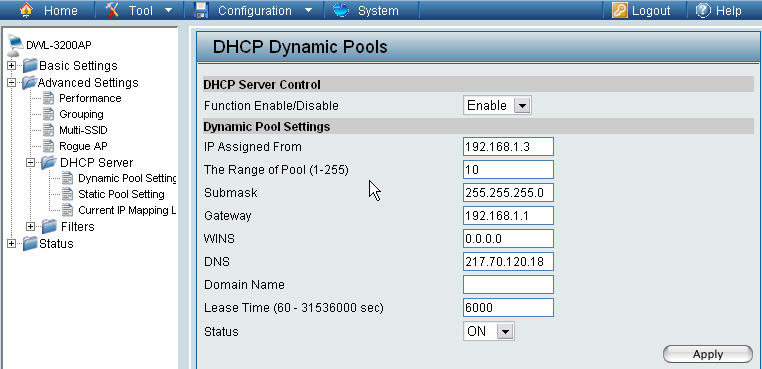Click the Advanced Settings folder icon
Image resolution: width=762 pixels, height=369 pixels.
pyautogui.click(x=29, y=82)
